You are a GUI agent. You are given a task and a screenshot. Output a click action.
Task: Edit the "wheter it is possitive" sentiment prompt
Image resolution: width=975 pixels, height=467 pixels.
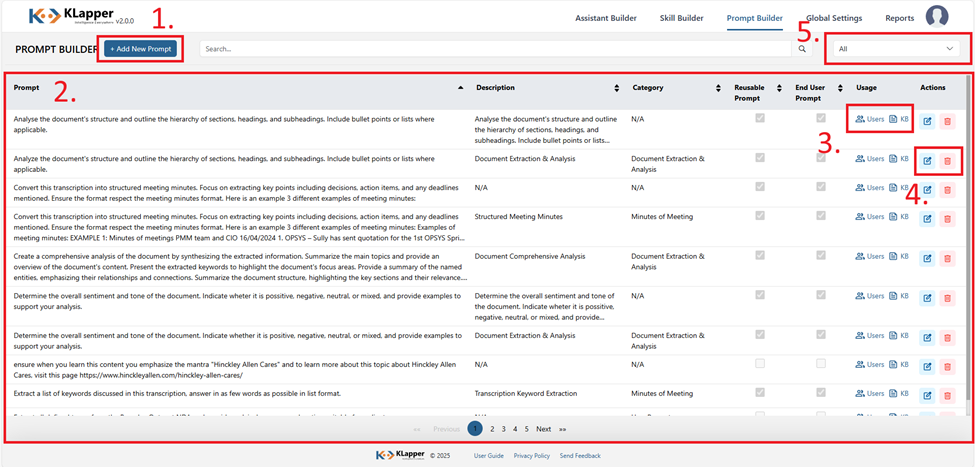[x=927, y=298]
